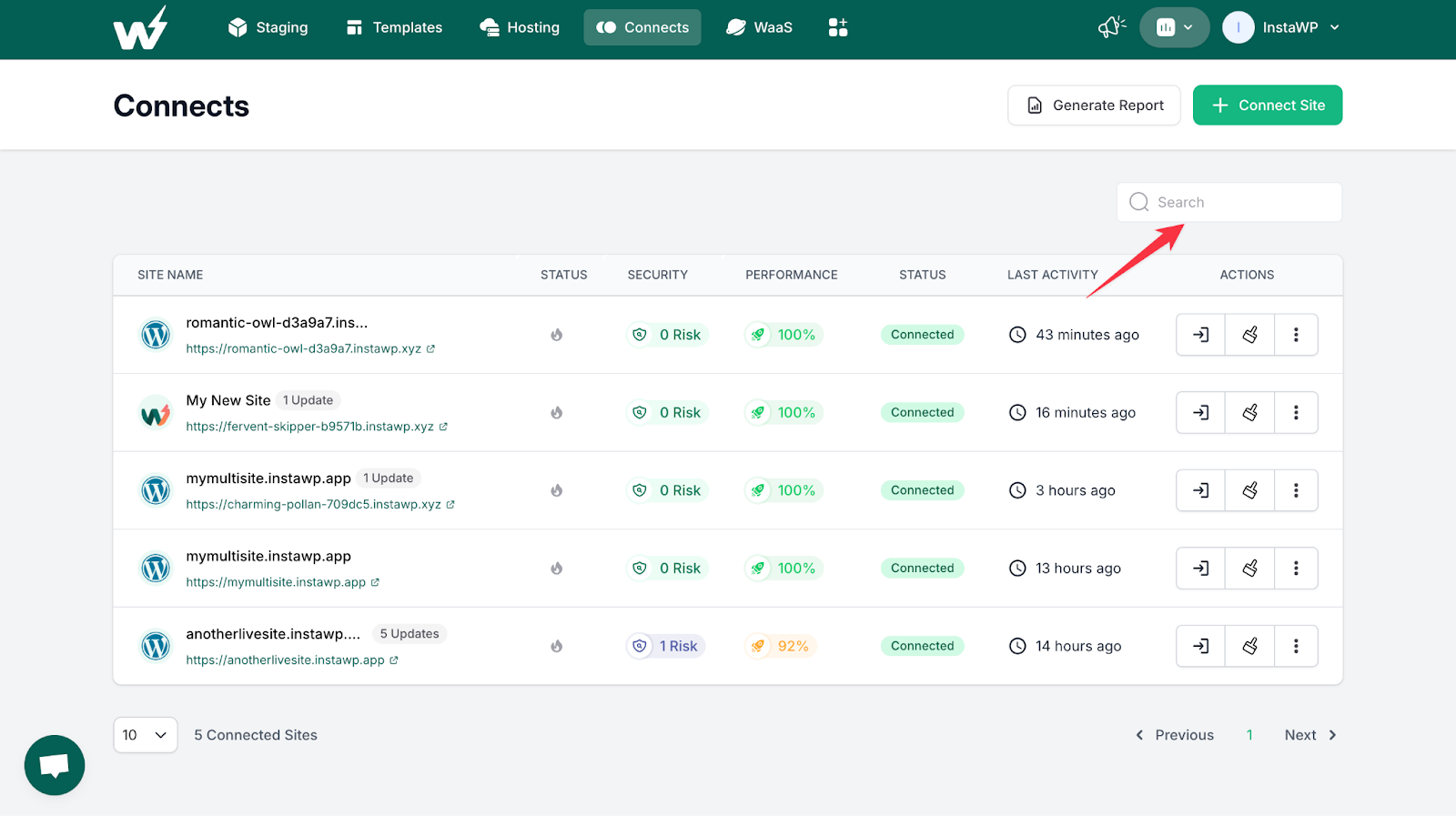Clear cache icon for romantic-owl site
This screenshot has height=816, width=1456.
1250,335
